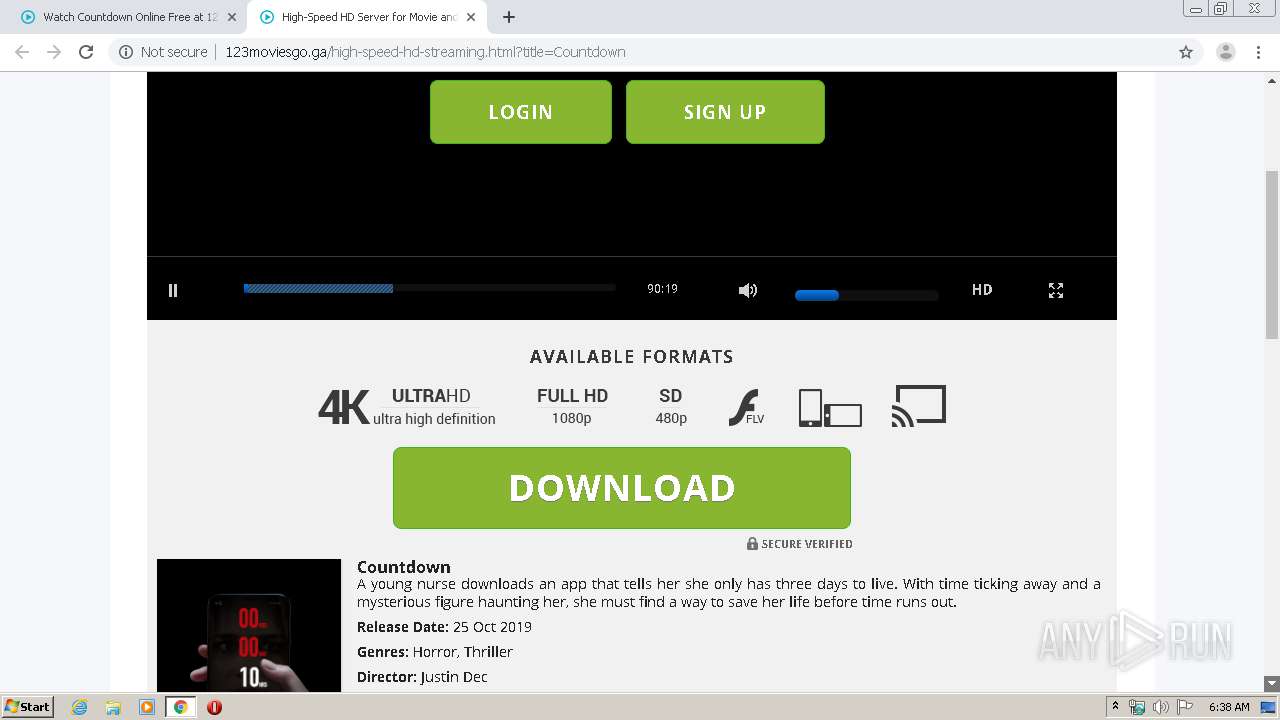Image resolution: width=1280 pixels, height=720 pixels.
Task: Go forward with the browser forward arrow
Action: (x=54, y=52)
